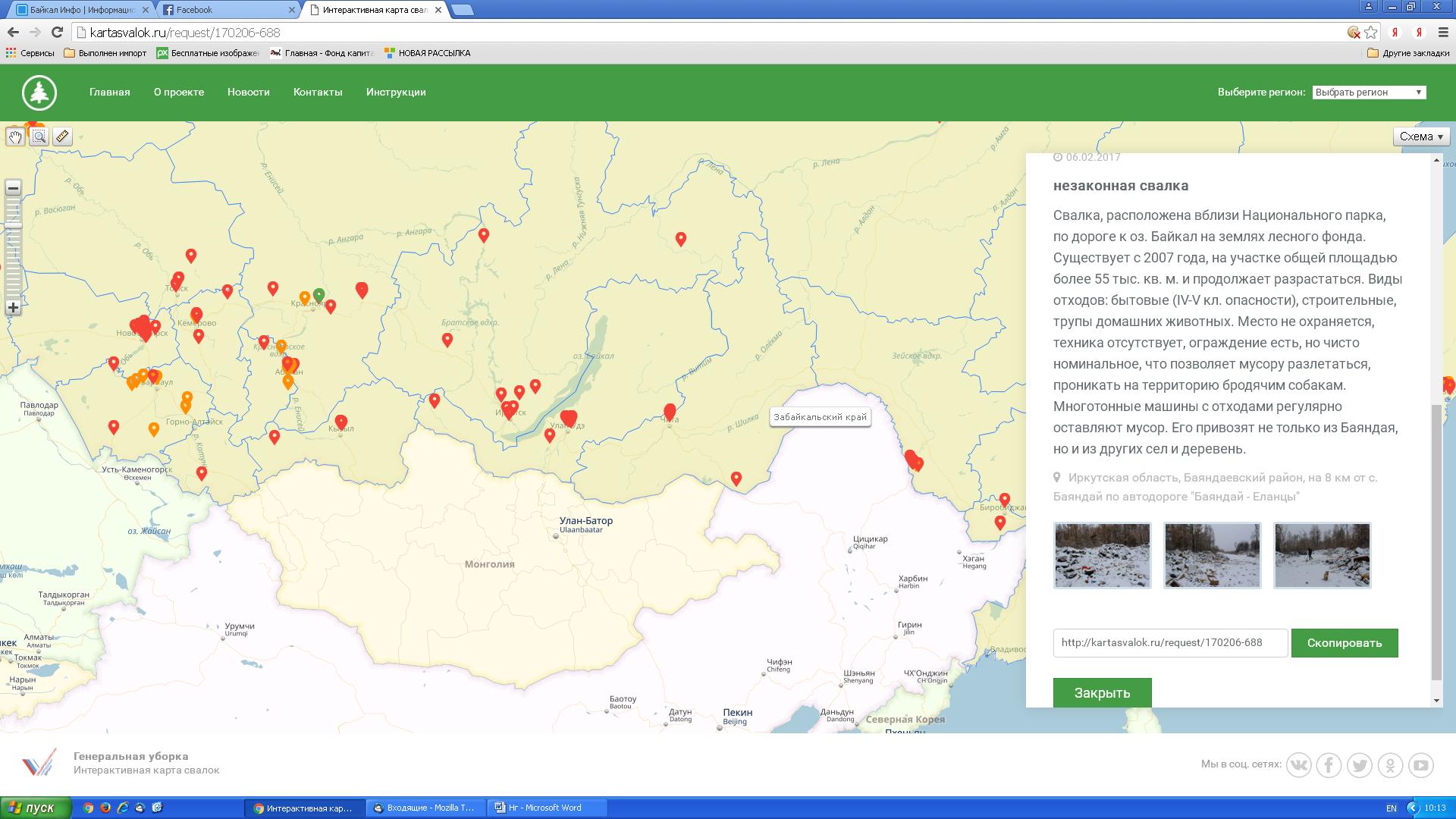Open 'Выполнен импорт' bookmarks folder
The width and height of the screenshot is (1456, 819).
pyautogui.click(x=105, y=53)
